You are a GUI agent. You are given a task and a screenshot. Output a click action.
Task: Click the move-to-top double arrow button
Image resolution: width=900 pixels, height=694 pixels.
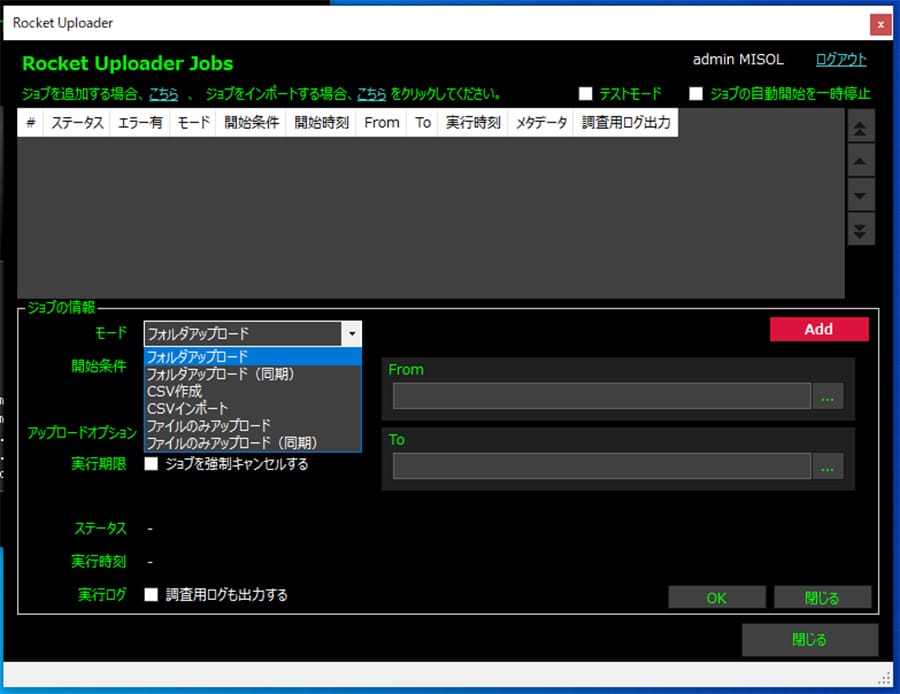[860, 127]
